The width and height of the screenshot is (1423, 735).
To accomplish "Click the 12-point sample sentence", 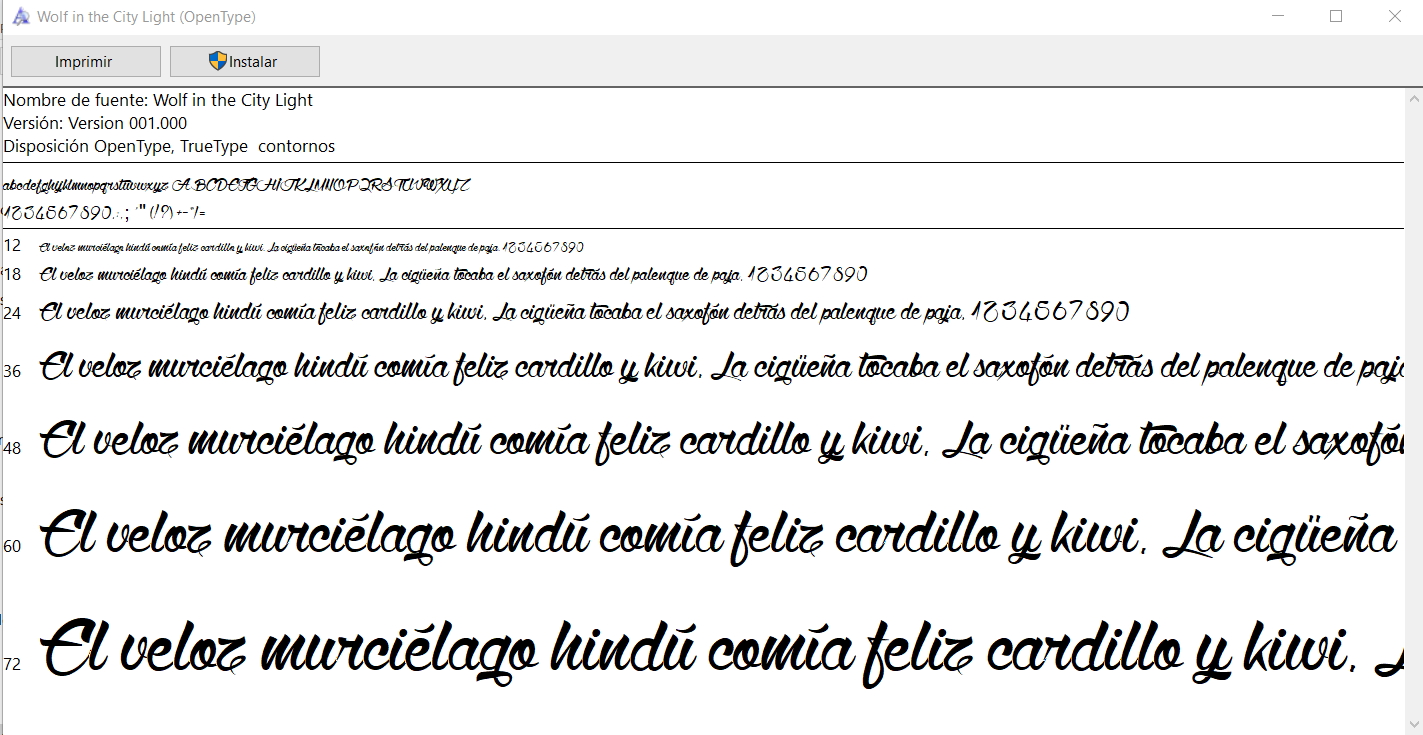I will pos(310,246).
